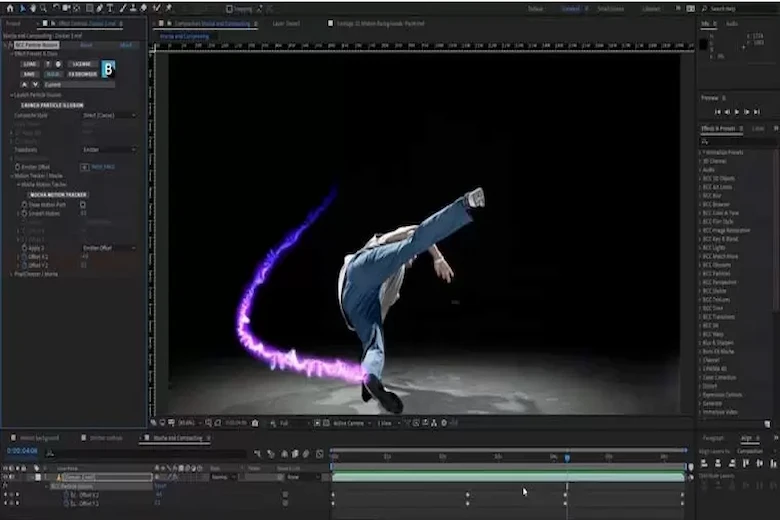Click the align right edges icon

click(x=732, y=463)
